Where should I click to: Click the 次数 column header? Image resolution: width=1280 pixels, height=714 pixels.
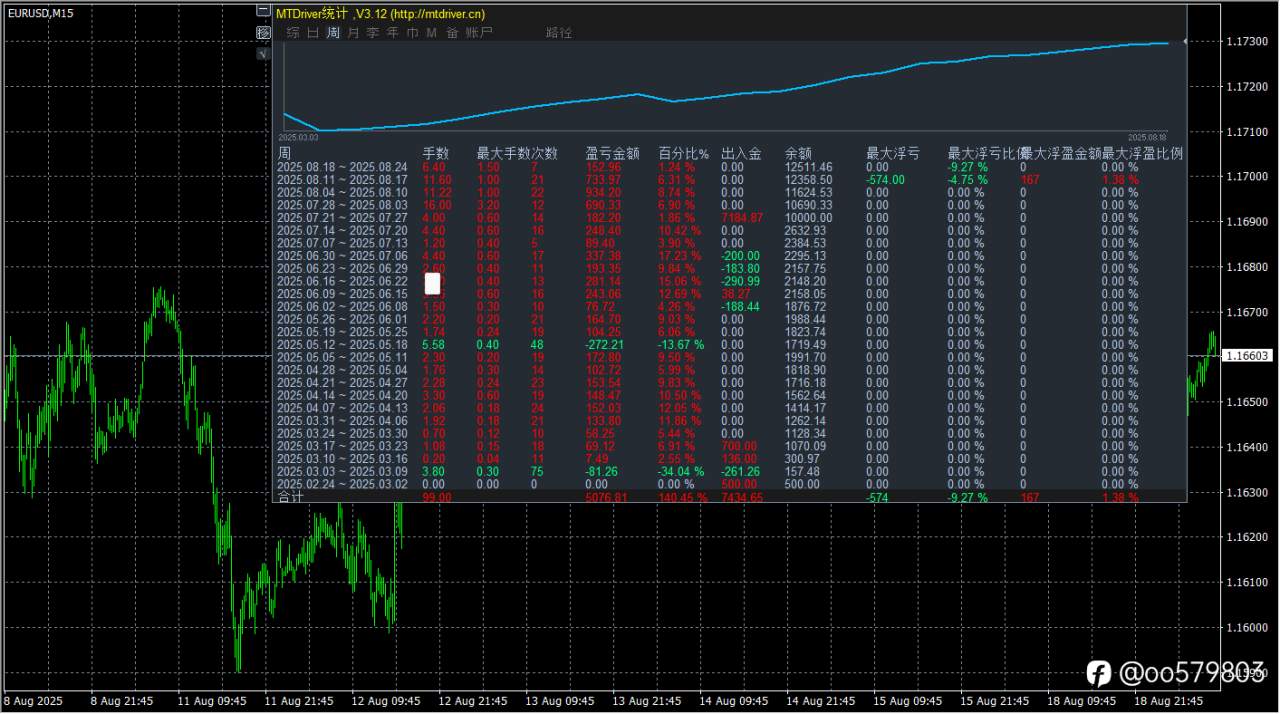pos(545,154)
